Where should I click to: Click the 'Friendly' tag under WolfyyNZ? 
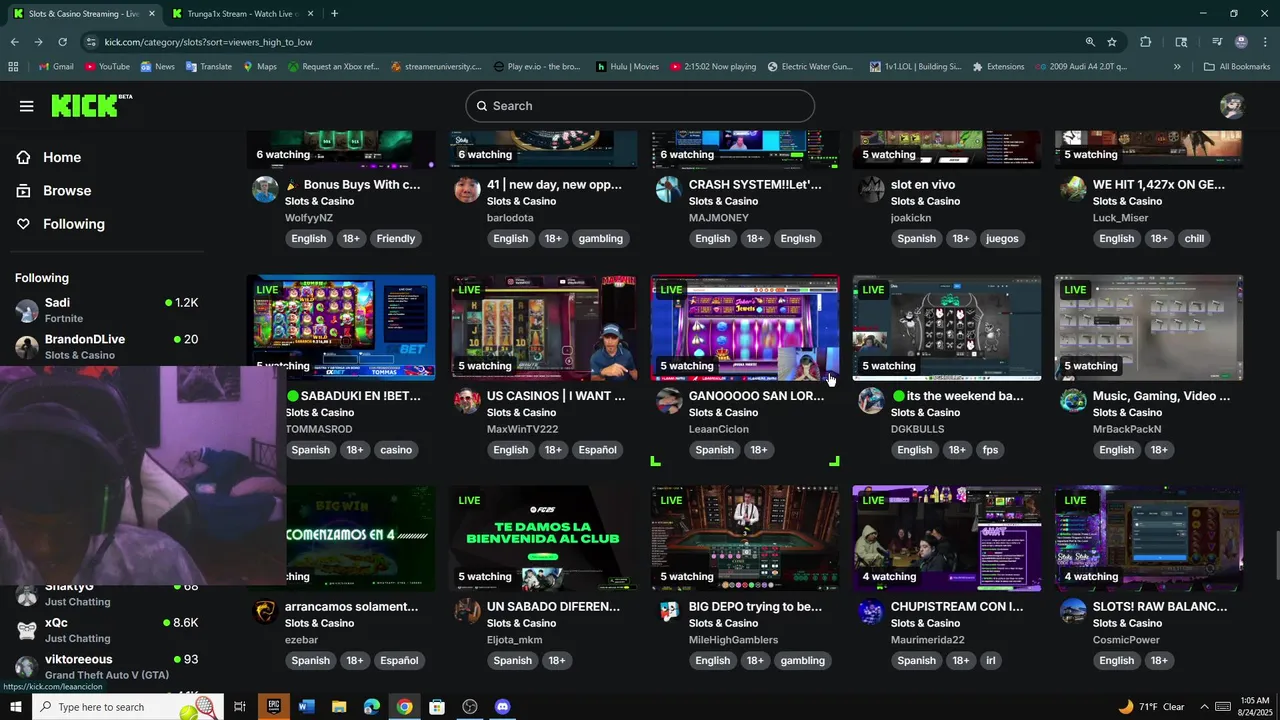[396, 239]
